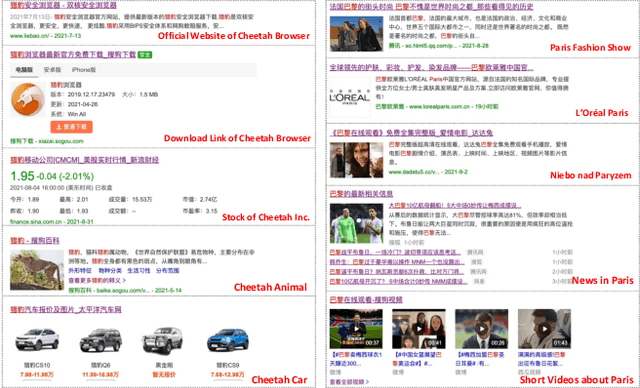Click the 猎豹CS9 model name

(228, 365)
